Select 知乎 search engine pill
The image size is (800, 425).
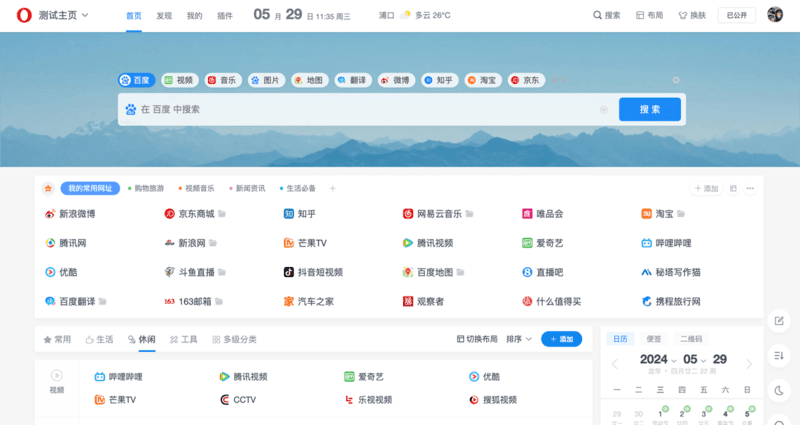(x=440, y=80)
